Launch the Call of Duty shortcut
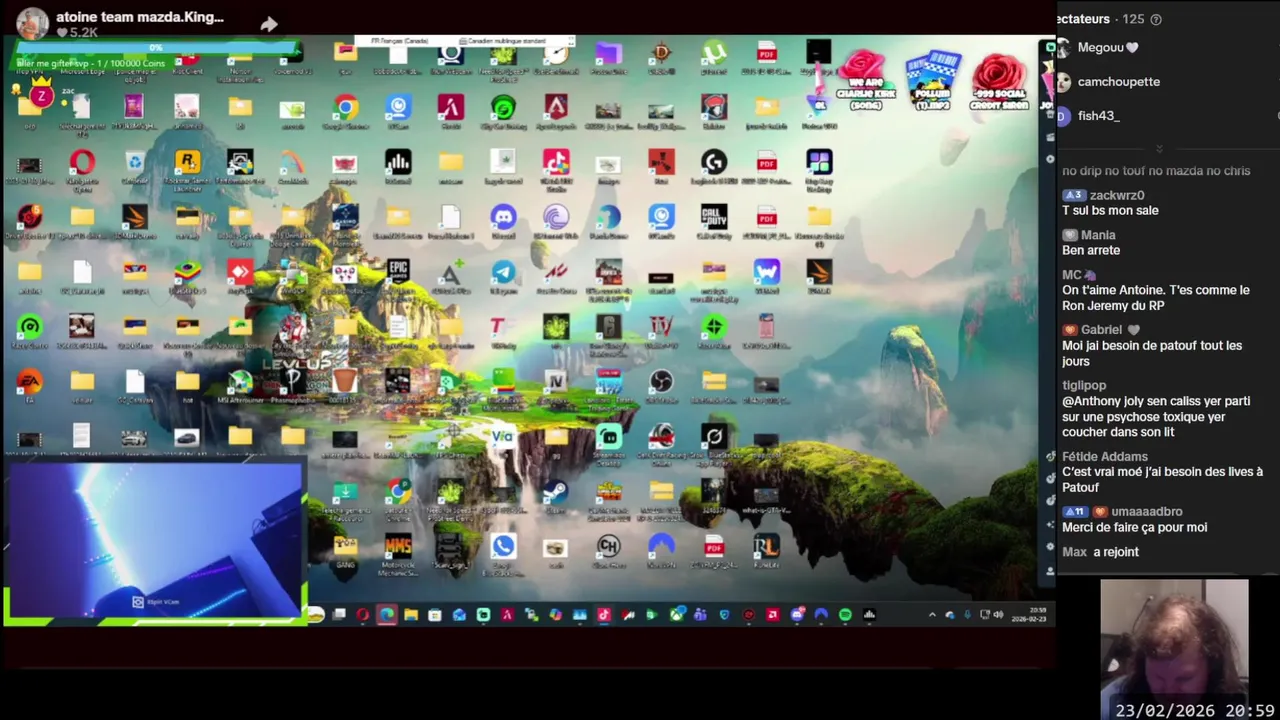Screen dimensions: 1280x720 713,217
